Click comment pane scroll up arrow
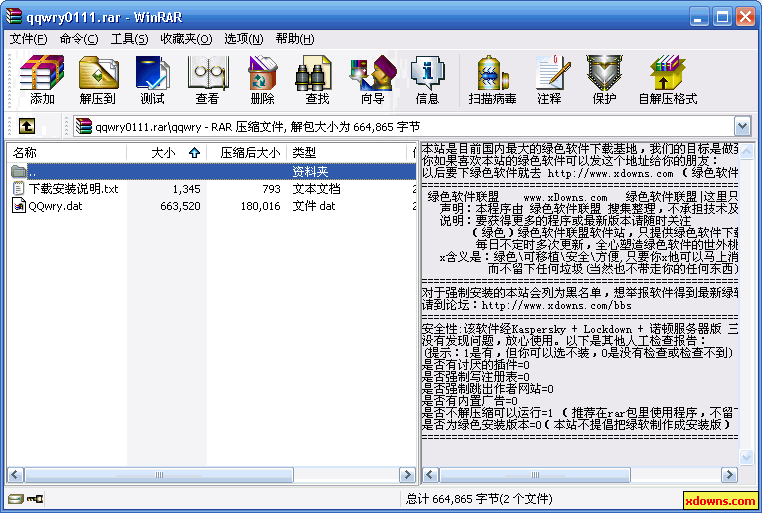 point(746,152)
